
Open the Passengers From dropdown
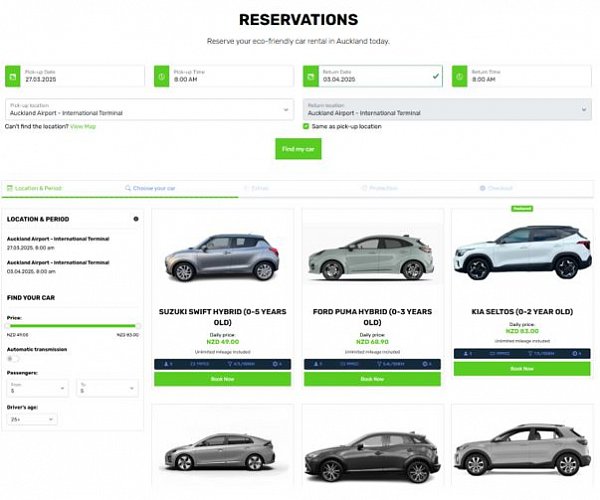38,388
